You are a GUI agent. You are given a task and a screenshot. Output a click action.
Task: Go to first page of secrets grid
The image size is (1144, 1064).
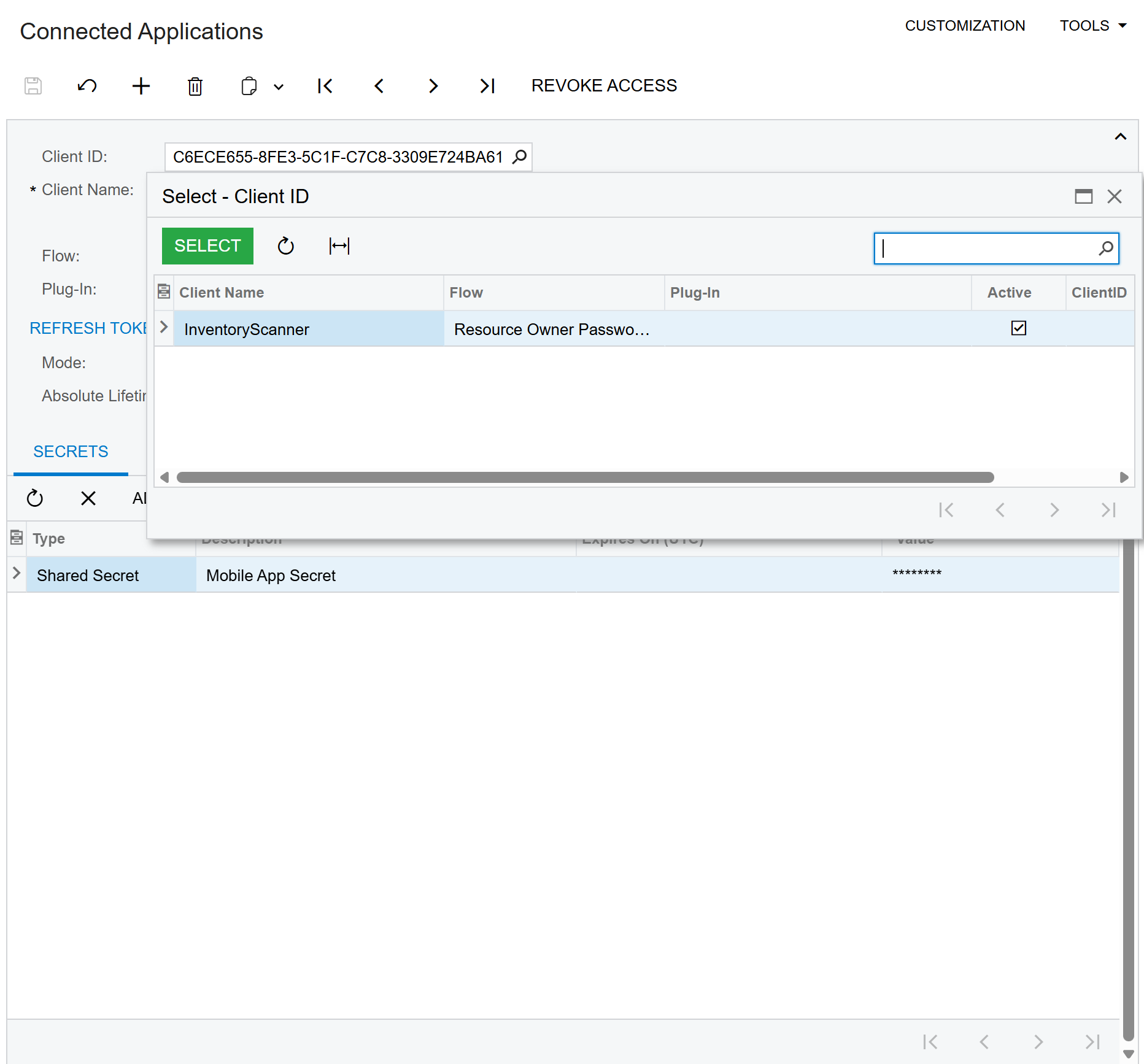pos(930,1042)
